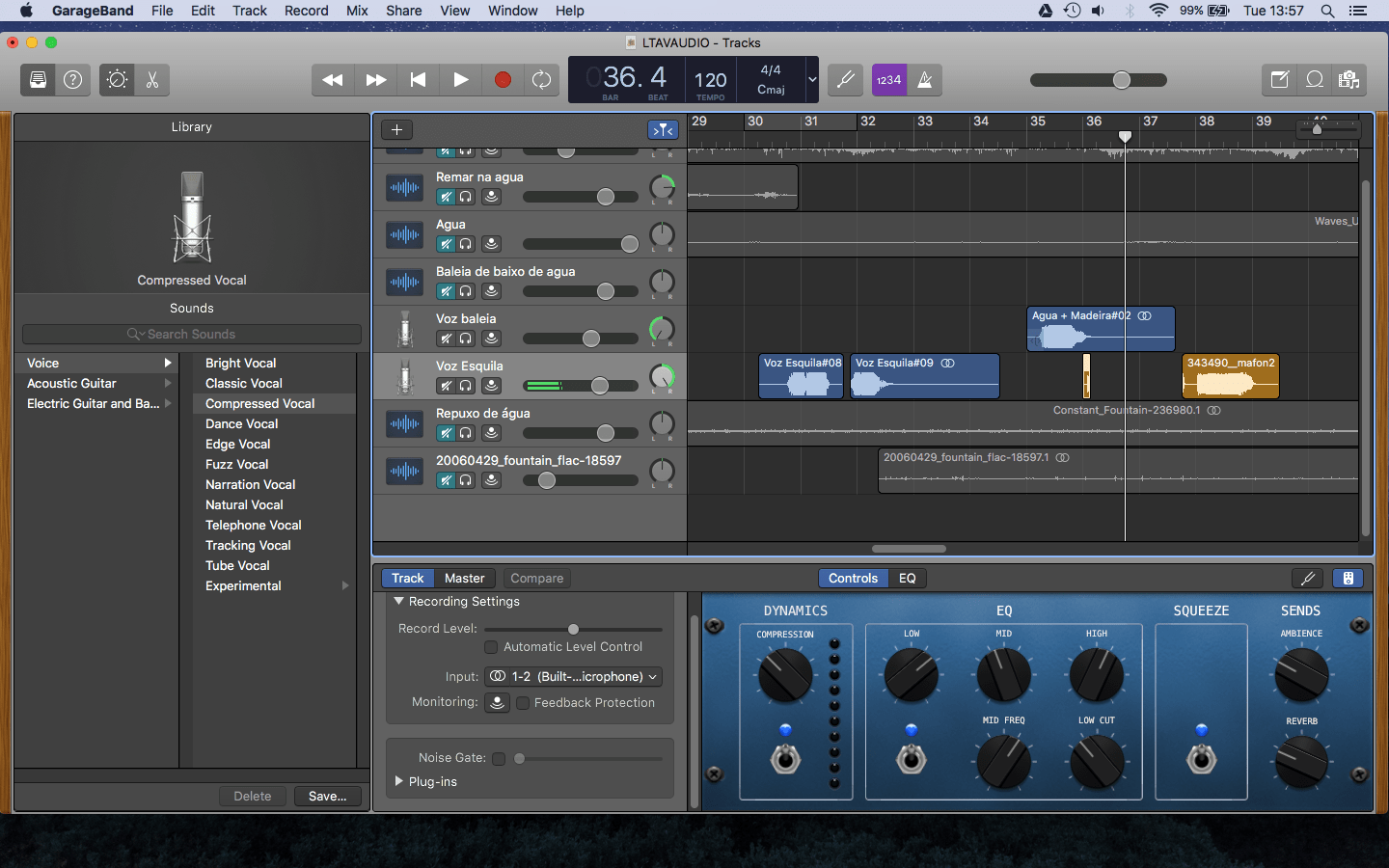Toggle the Cycle loop button
Screen dimensions: 1389x868
tap(542, 80)
